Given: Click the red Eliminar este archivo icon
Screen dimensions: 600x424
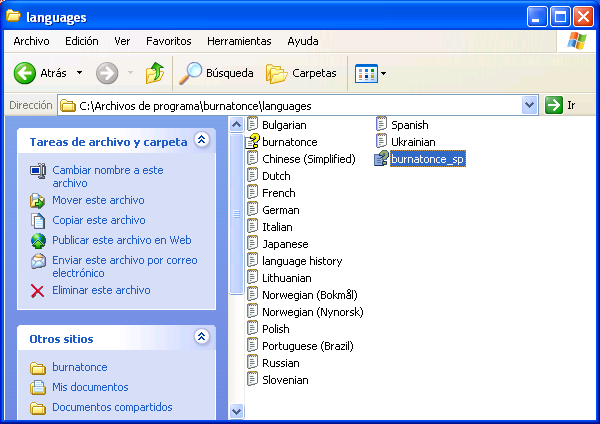Looking at the screenshot, I should [38, 291].
